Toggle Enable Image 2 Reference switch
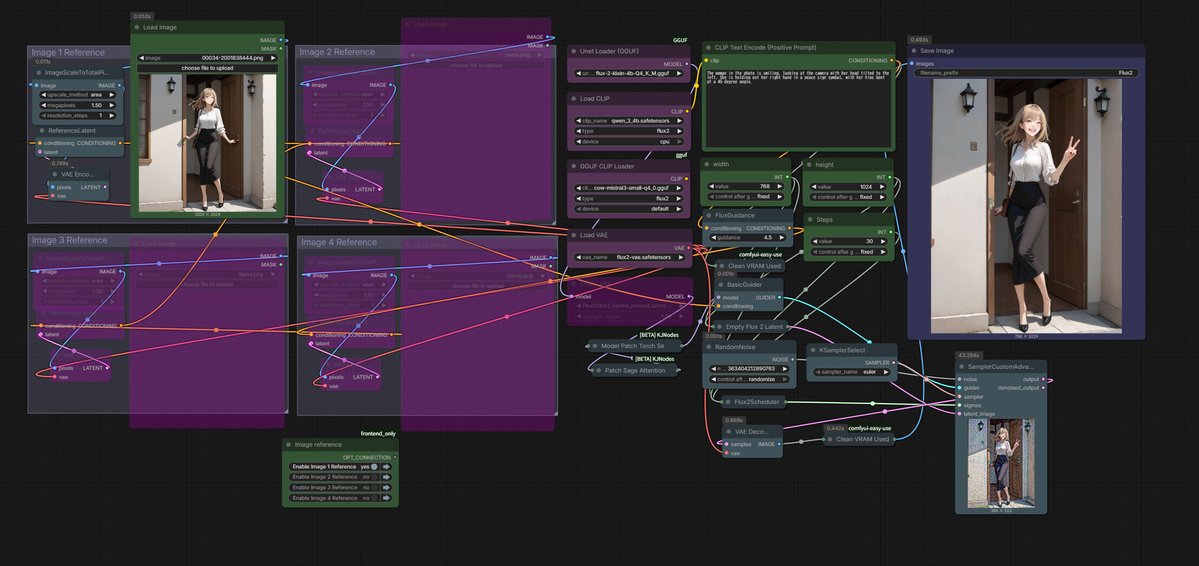This screenshot has width=1199, height=566. [373, 477]
